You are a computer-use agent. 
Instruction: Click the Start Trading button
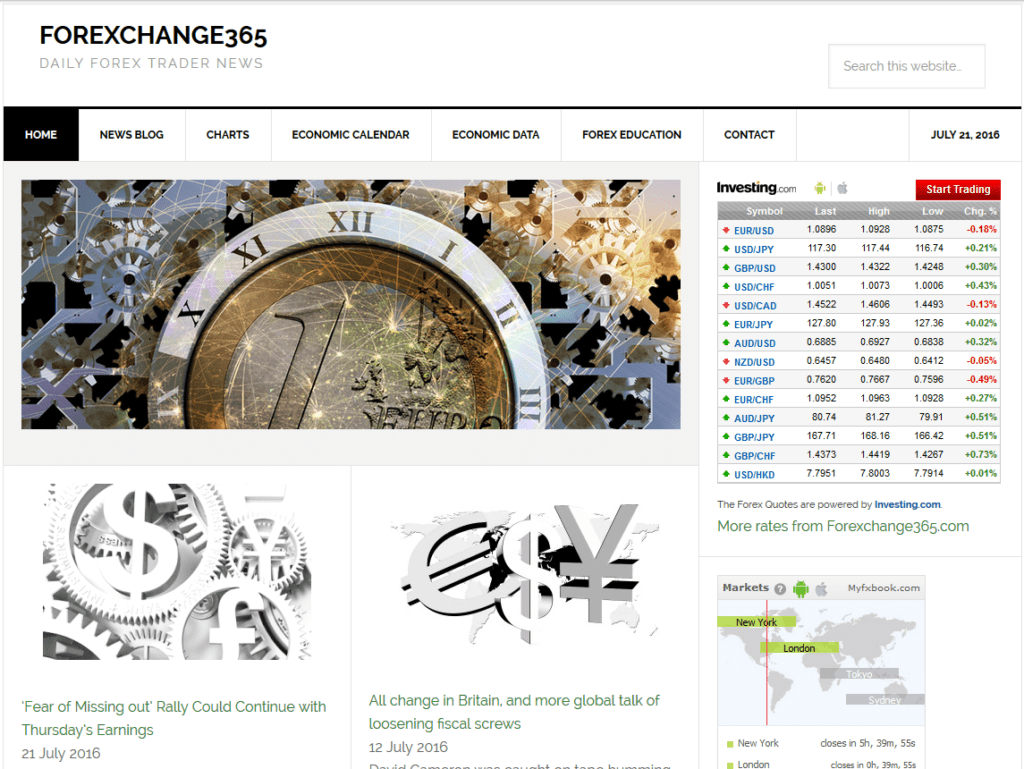click(957, 189)
